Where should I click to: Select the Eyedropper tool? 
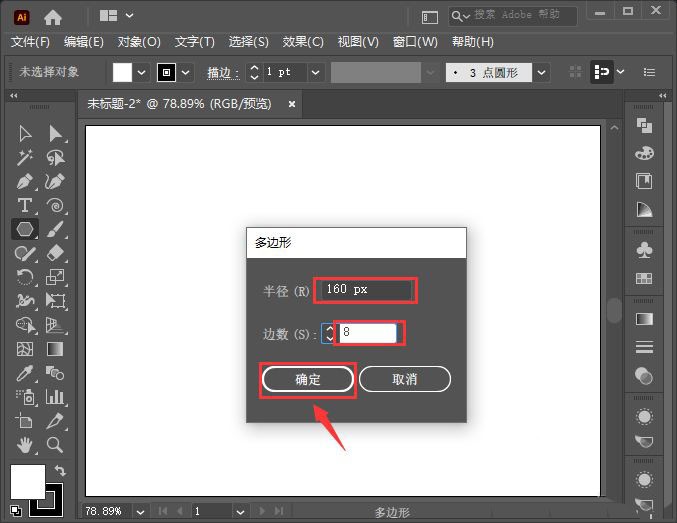pos(25,373)
